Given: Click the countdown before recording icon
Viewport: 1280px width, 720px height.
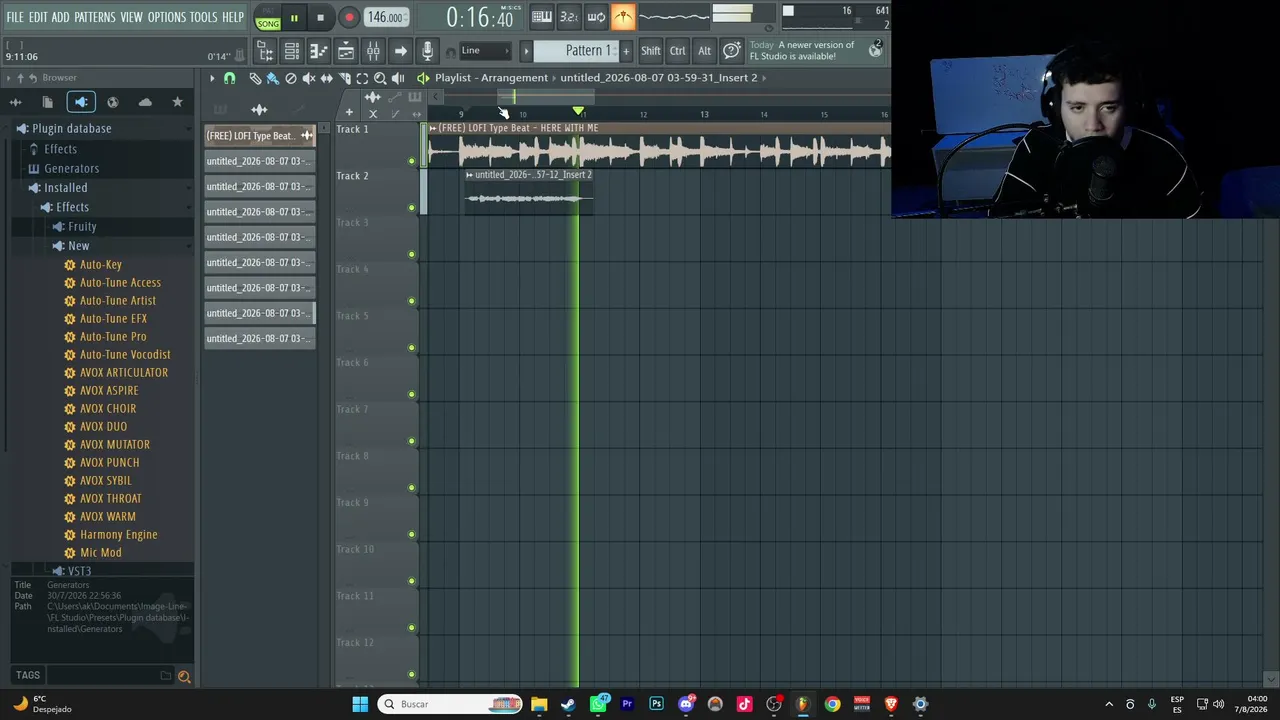Looking at the screenshot, I should tap(568, 17).
